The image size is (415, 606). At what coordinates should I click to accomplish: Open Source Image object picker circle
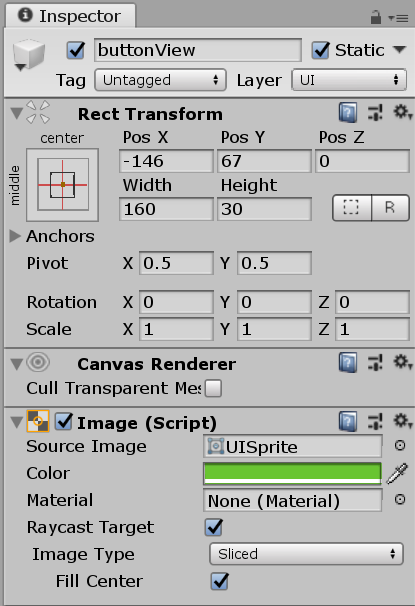(400, 446)
